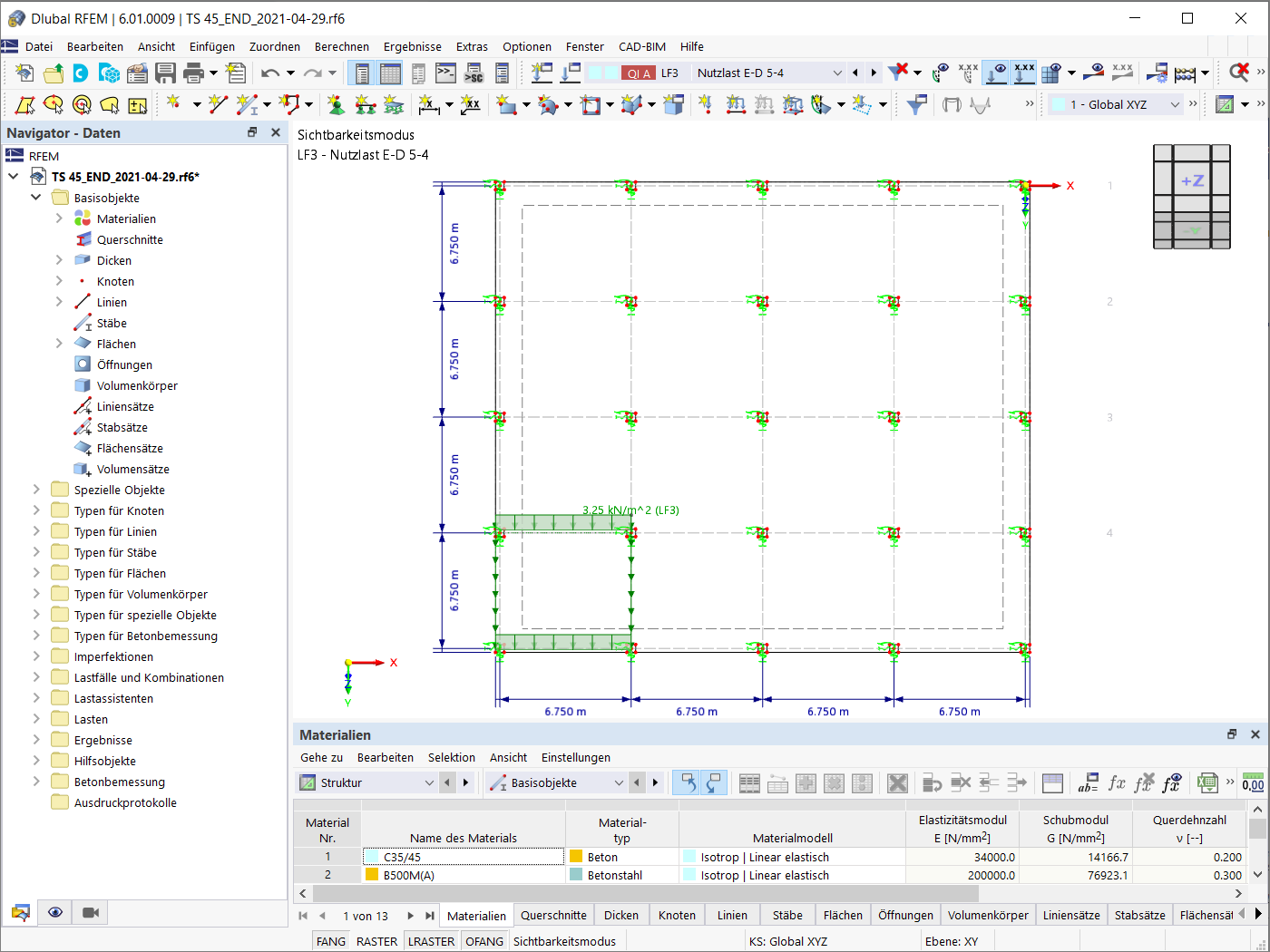The height and width of the screenshot is (952, 1270).
Task: Toggle show load values x.xx icon
Action: click(1024, 73)
